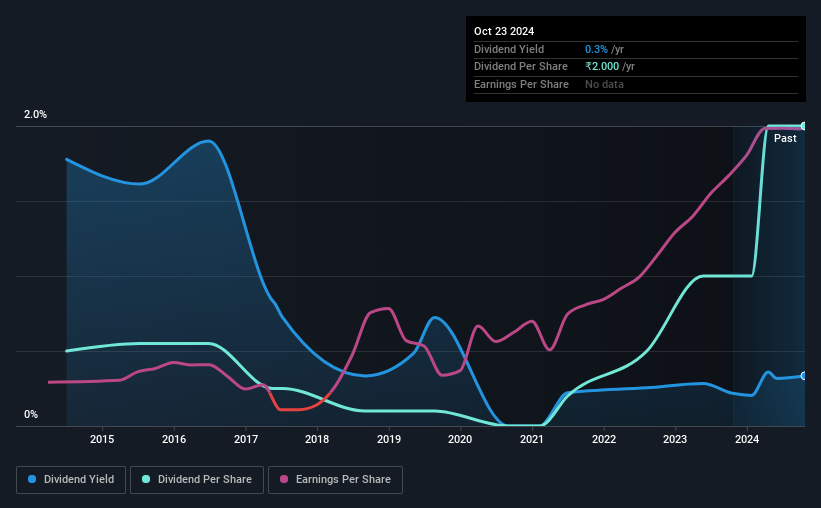Image resolution: width=821 pixels, height=508 pixels.
Task: Select the 2024 x-axis label
Action: click(747, 439)
